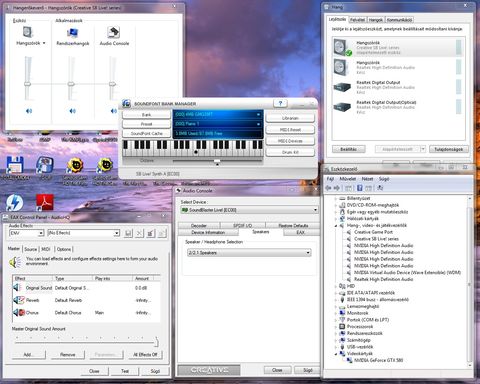Open the MIDI tab in EAX Control Panel

coord(46,249)
